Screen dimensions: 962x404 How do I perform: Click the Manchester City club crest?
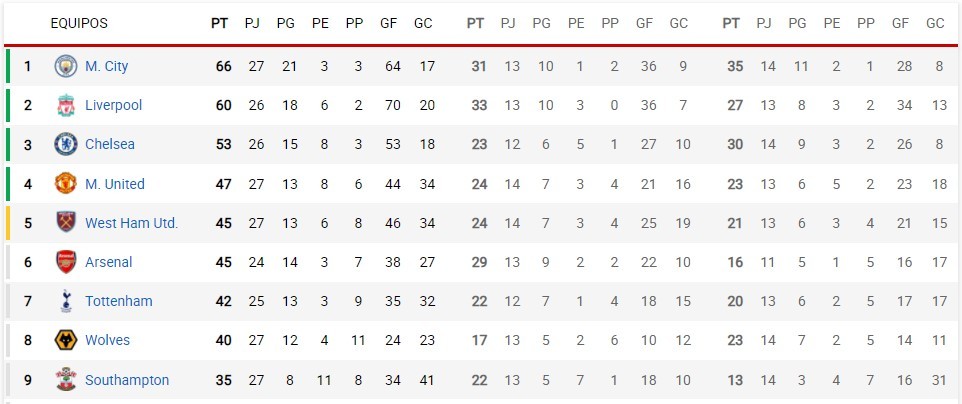click(66, 66)
